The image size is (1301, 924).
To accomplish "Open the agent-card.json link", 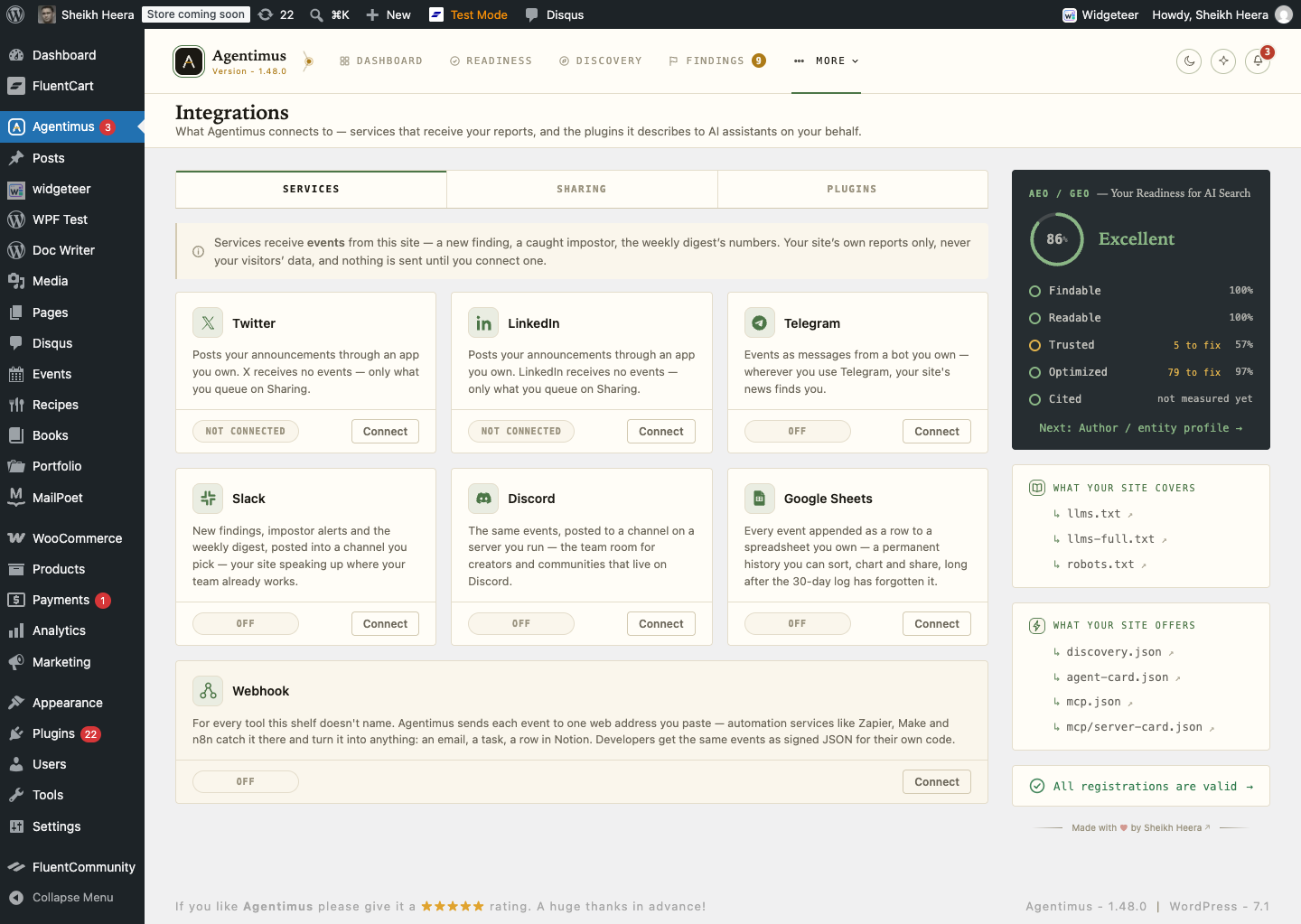I will [x=1118, y=677].
